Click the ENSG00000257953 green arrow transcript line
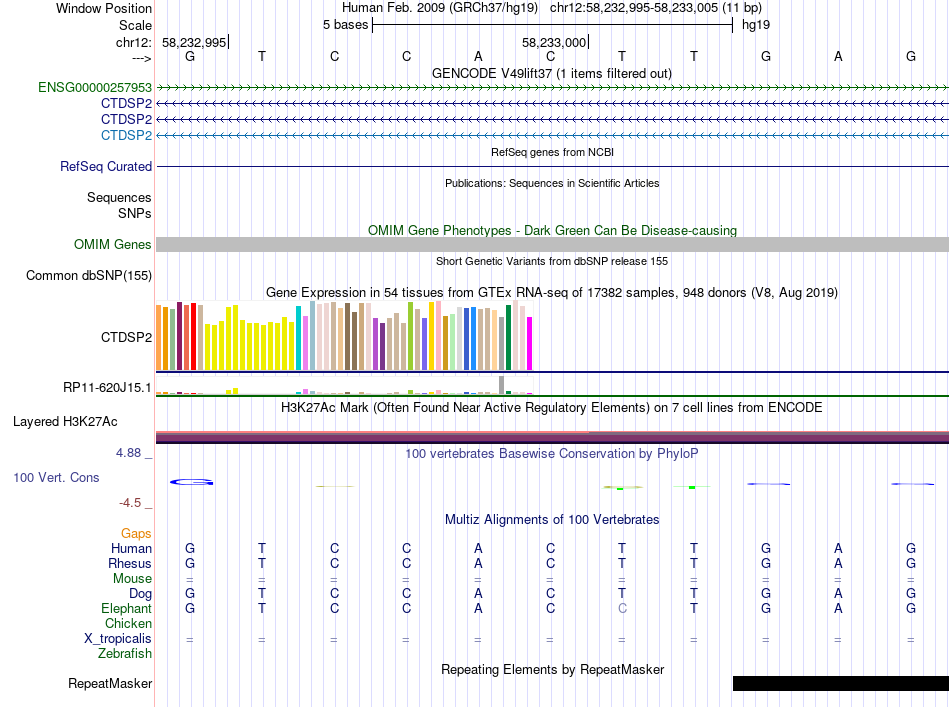The height and width of the screenshot is (707, 950). 552,88
